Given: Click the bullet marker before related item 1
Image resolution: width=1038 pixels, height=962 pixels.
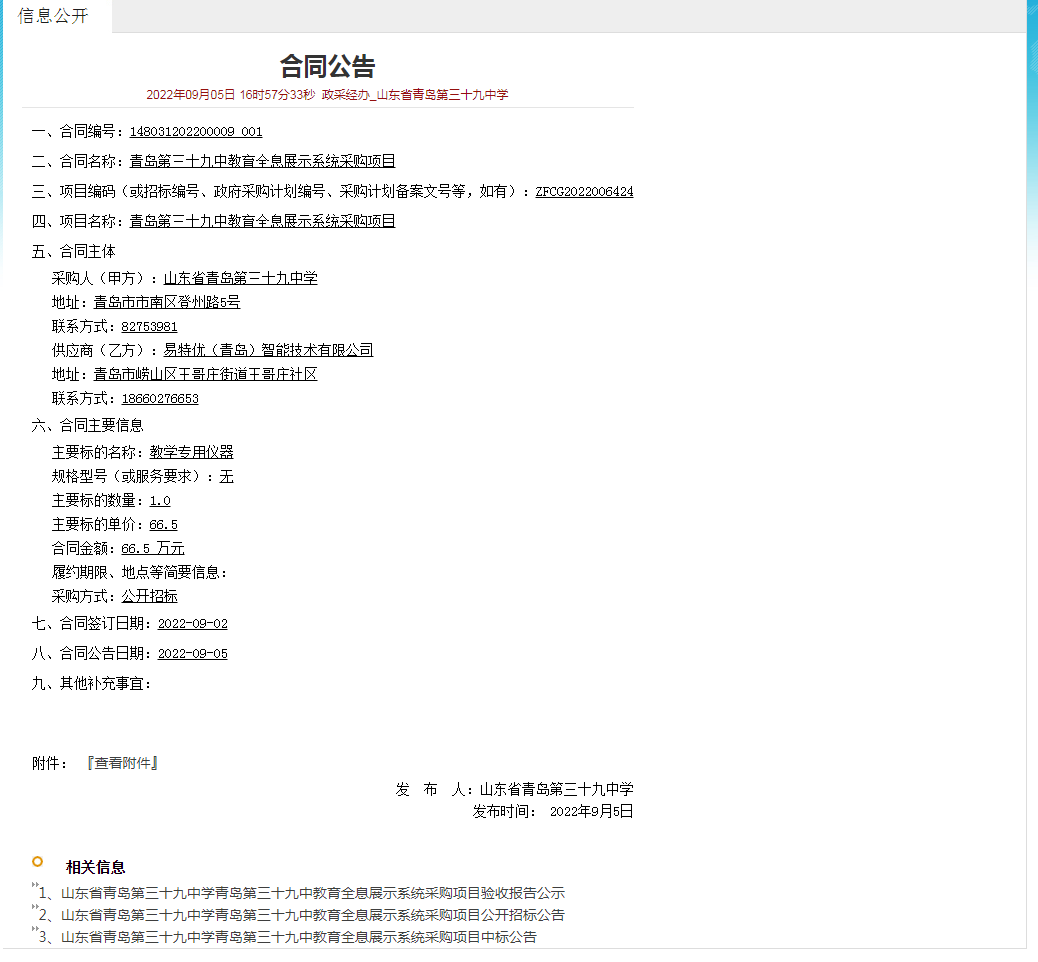Looking at the screenshot, I should coord(34,886).
